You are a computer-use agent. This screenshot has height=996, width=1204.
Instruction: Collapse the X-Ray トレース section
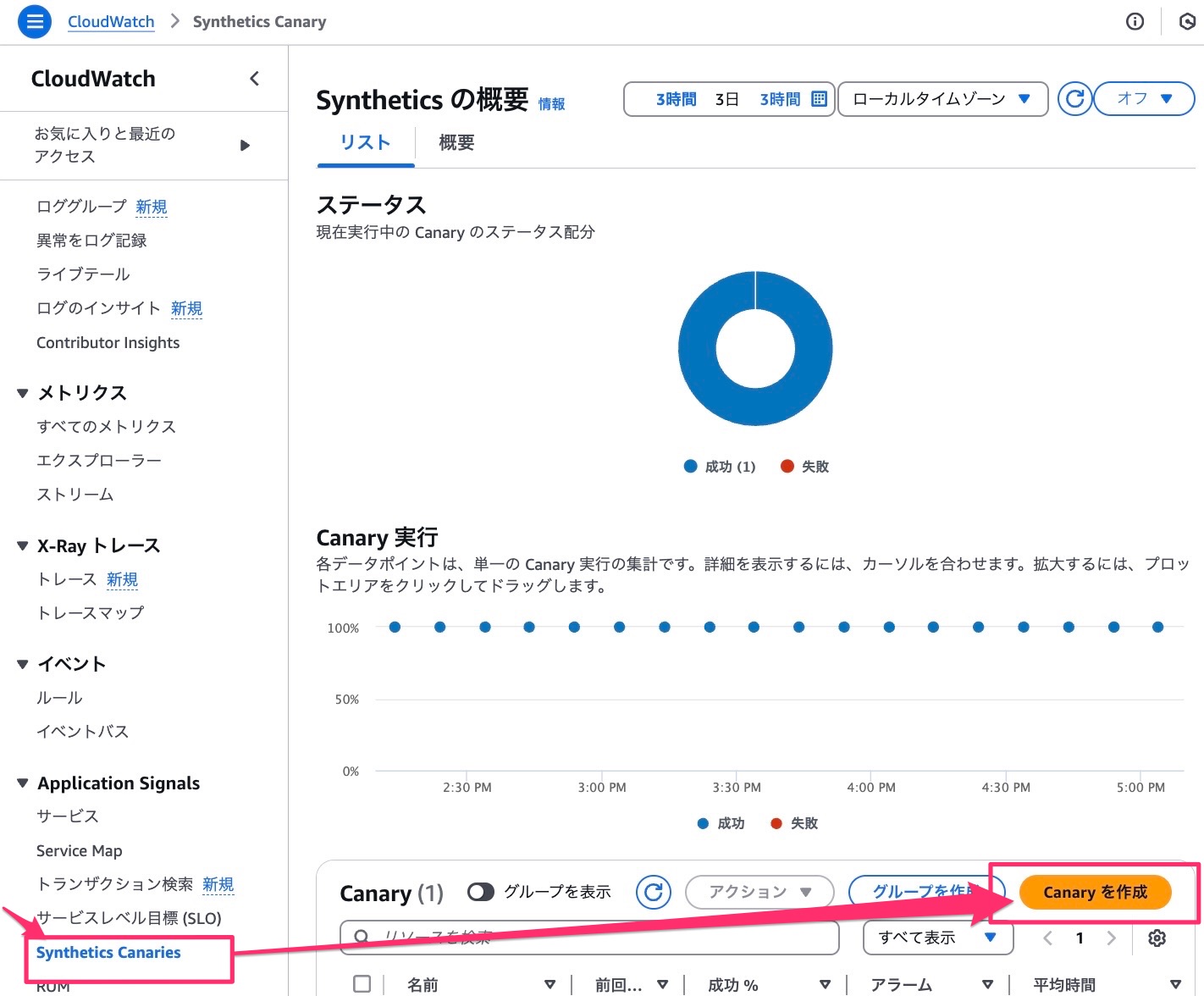pyautogui.click(x=23, y=545)
